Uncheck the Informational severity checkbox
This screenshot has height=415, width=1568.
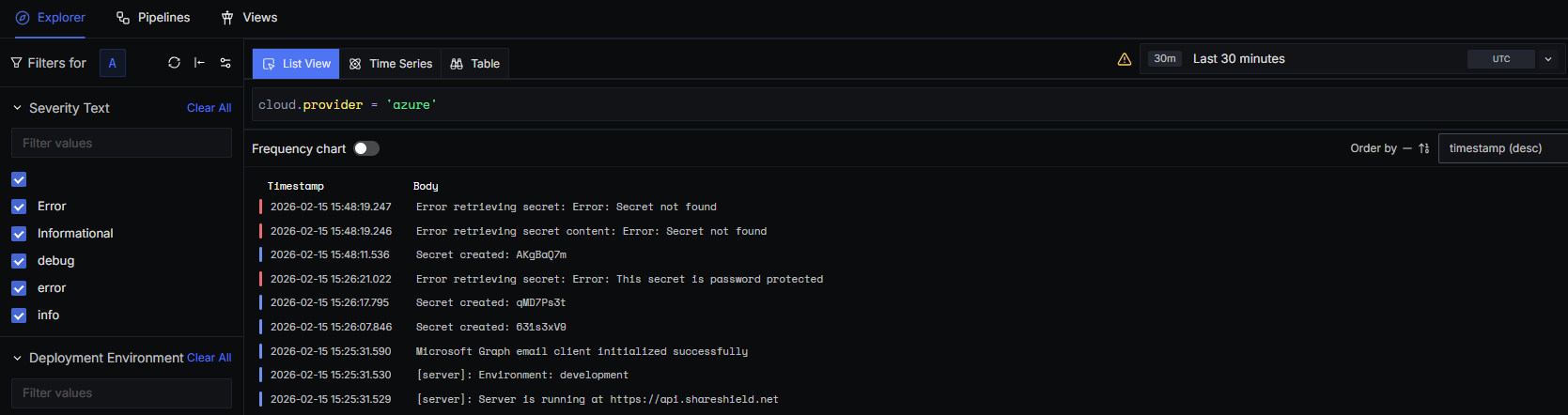click(19, 234)
